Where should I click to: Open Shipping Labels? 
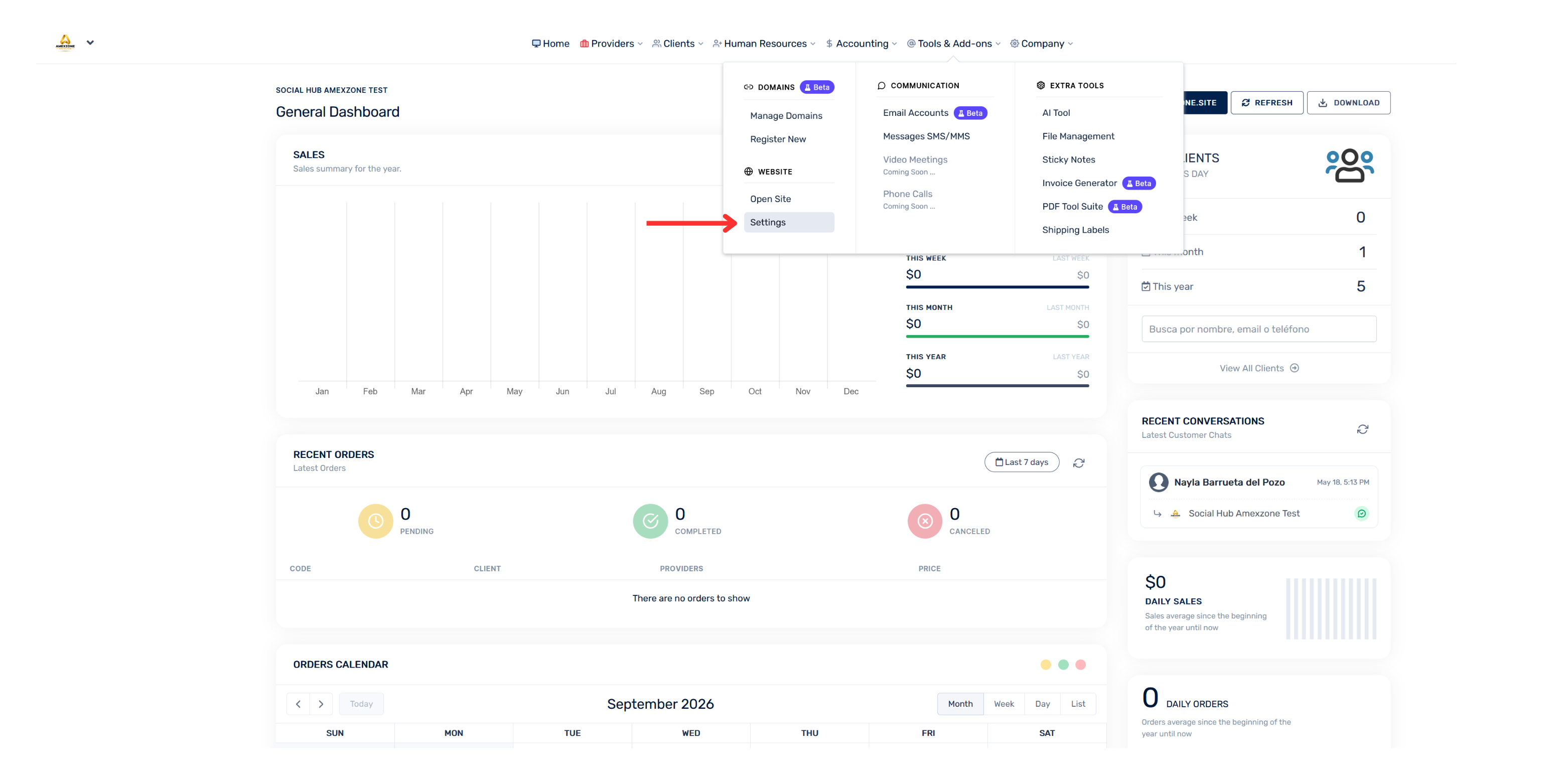pyautogui.click(x=1076, y=230)
